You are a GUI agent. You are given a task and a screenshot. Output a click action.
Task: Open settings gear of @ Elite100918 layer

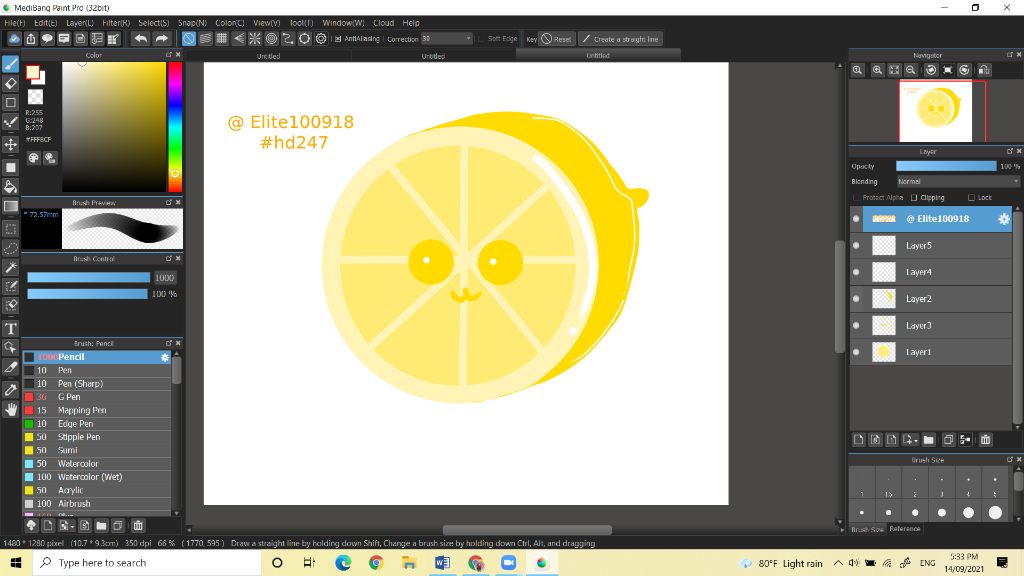(x=1004, y=219)
